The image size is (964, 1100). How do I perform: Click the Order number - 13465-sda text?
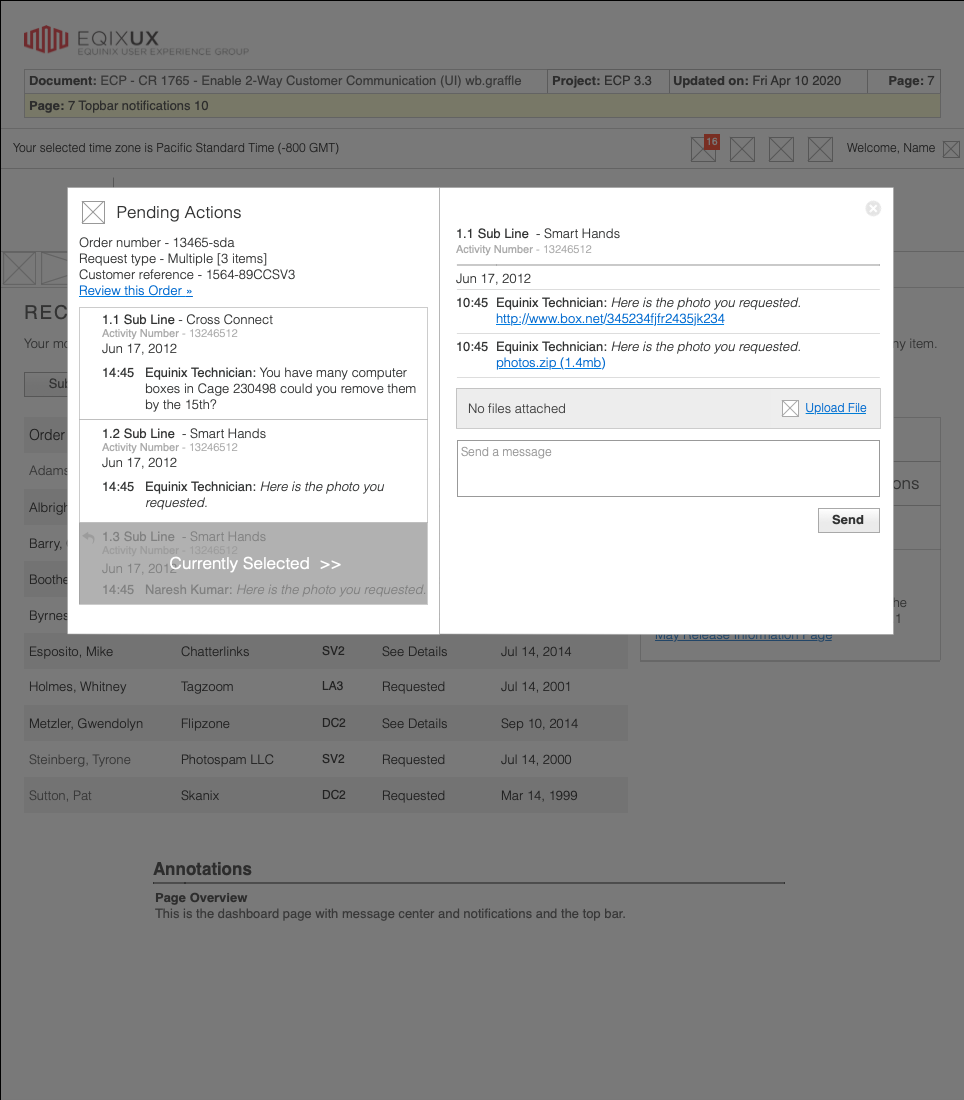click(156, 242)
